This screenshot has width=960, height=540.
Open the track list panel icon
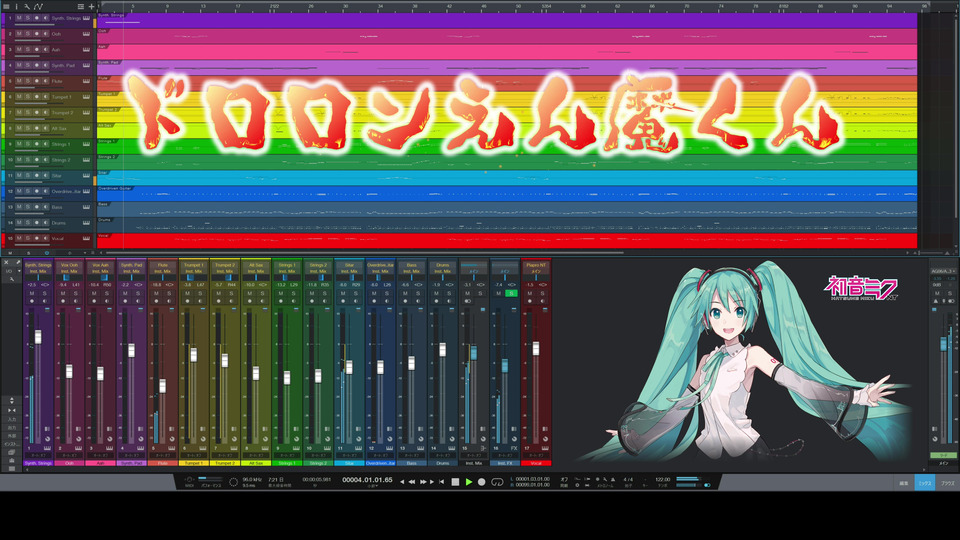[x=7, y=7]
